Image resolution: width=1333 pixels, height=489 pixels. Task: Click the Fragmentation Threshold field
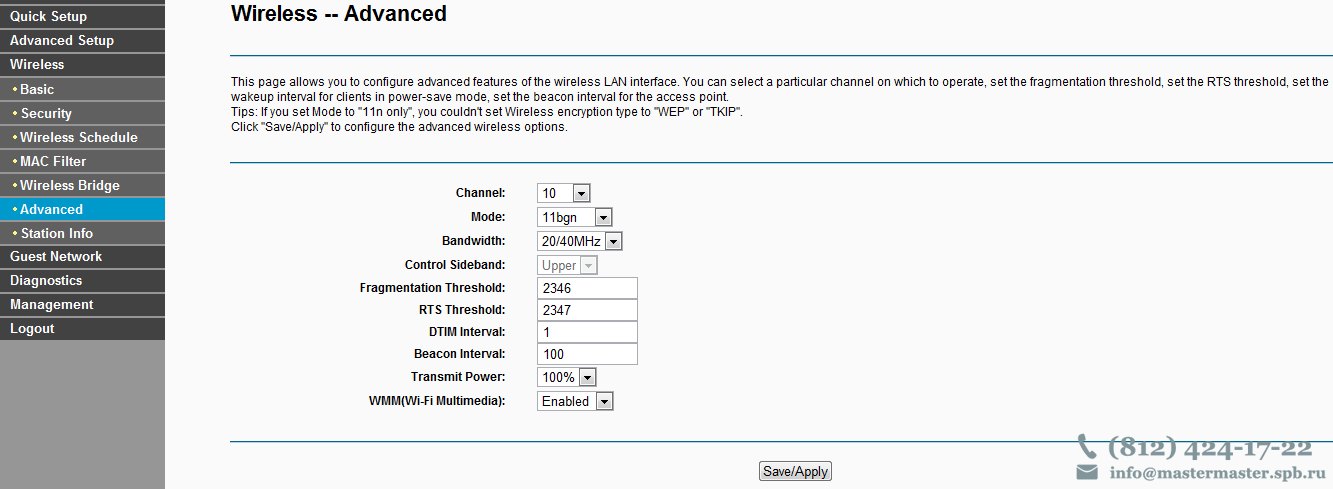(x=587, y=288)
